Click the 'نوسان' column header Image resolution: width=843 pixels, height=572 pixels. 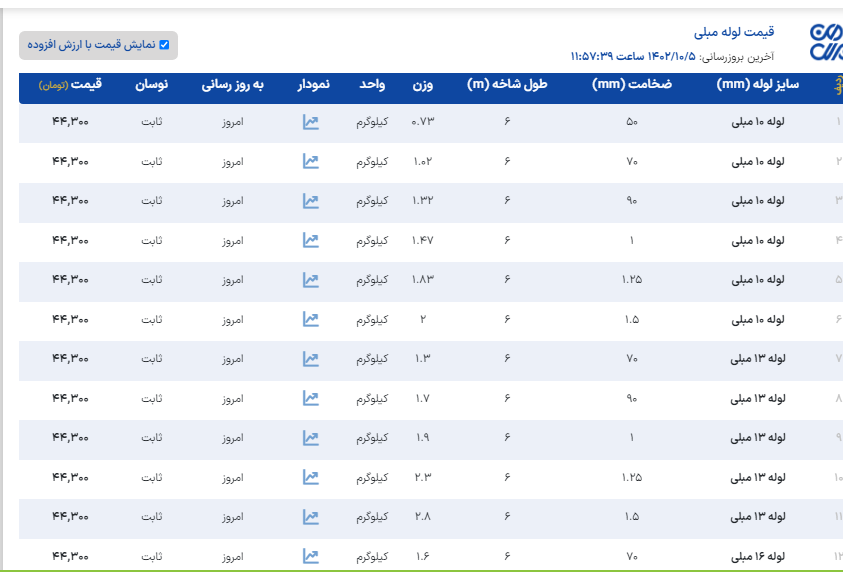click(x=151, y=86)
